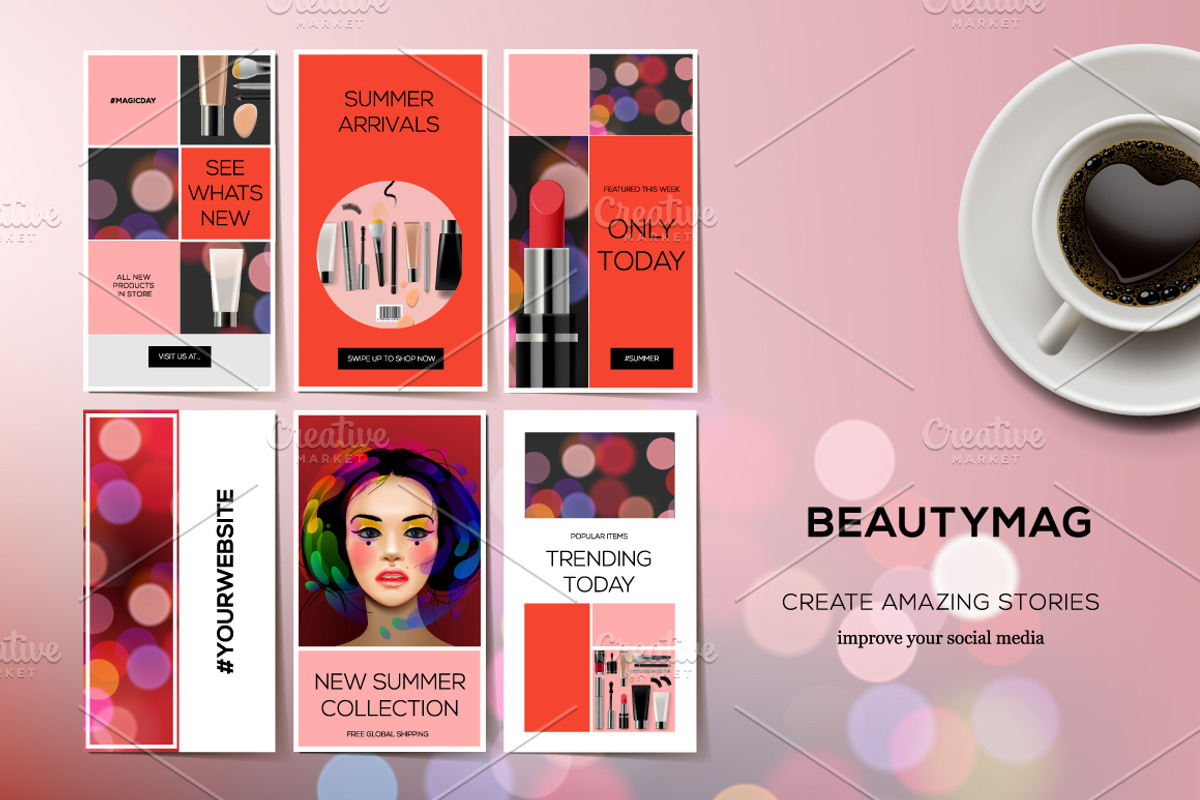The height and width of the screenshot is (800, 1200).
Task: Select the vertical '#YOURWEBSITE' text
Action: (226, 580)
